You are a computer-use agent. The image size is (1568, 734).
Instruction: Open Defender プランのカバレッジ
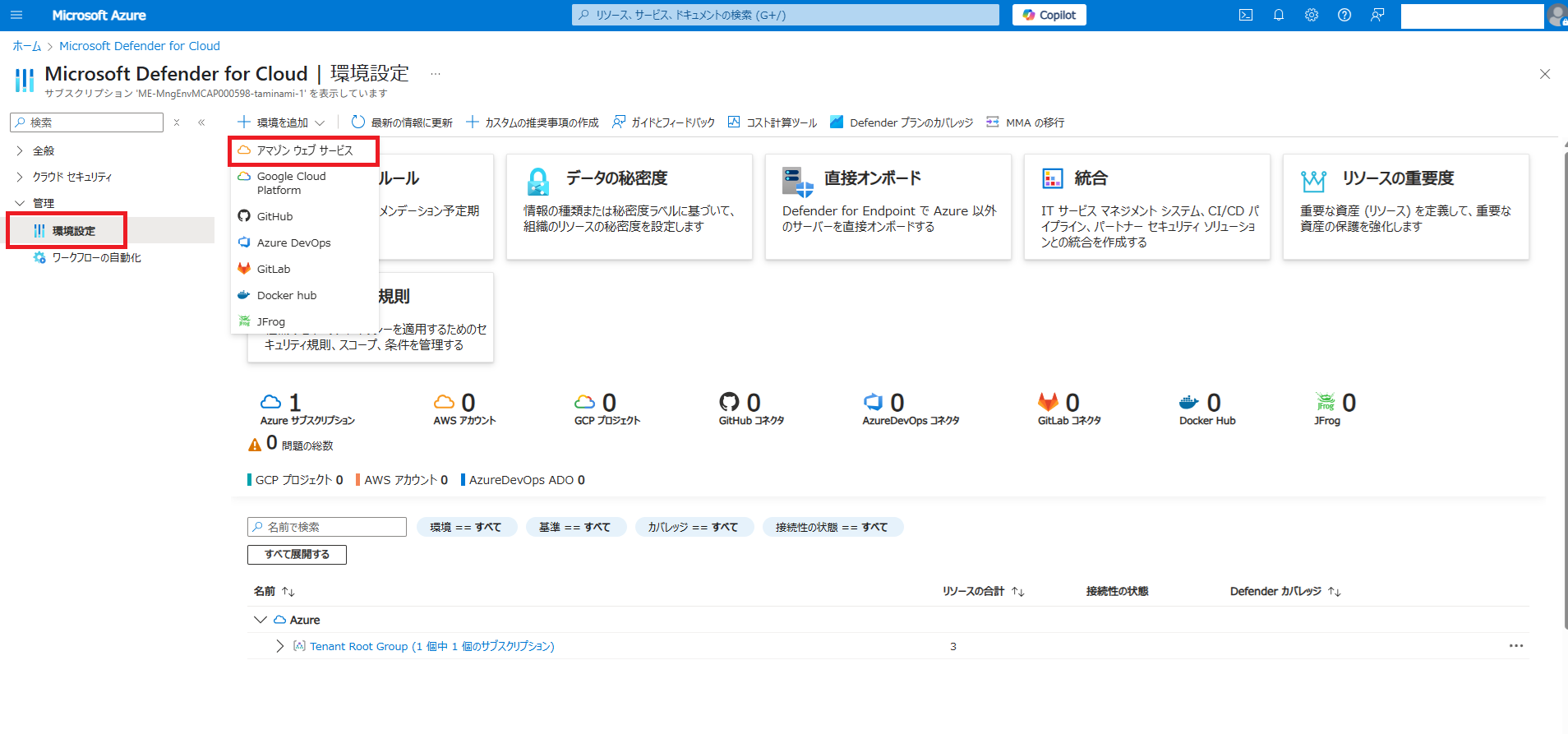click(902, 122)
